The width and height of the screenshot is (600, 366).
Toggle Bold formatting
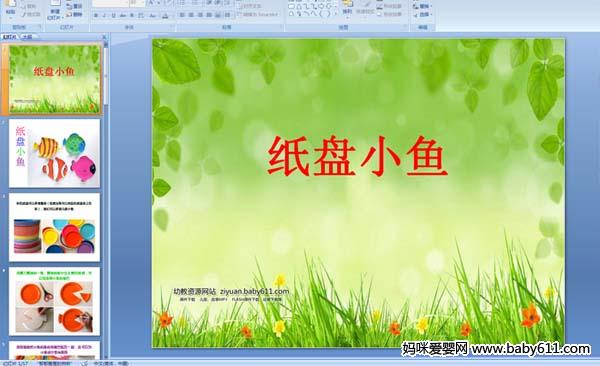(x=96, y=15)
